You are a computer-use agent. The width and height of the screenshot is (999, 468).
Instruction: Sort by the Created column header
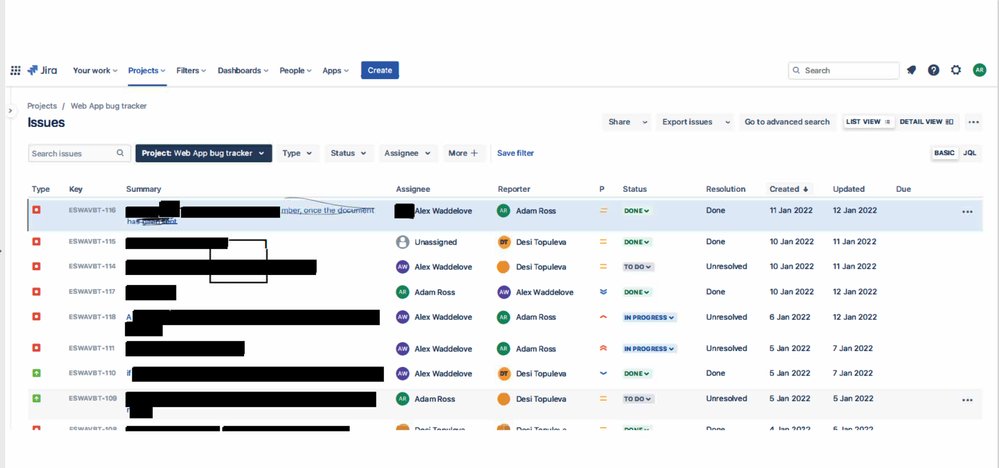[x=789, y=189]
